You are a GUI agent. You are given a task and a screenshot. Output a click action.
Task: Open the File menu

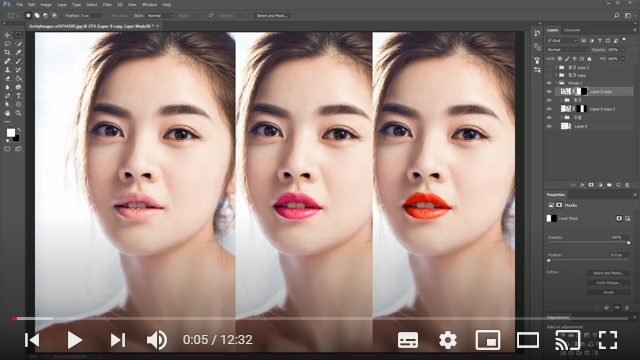click(x=19, y=4)
